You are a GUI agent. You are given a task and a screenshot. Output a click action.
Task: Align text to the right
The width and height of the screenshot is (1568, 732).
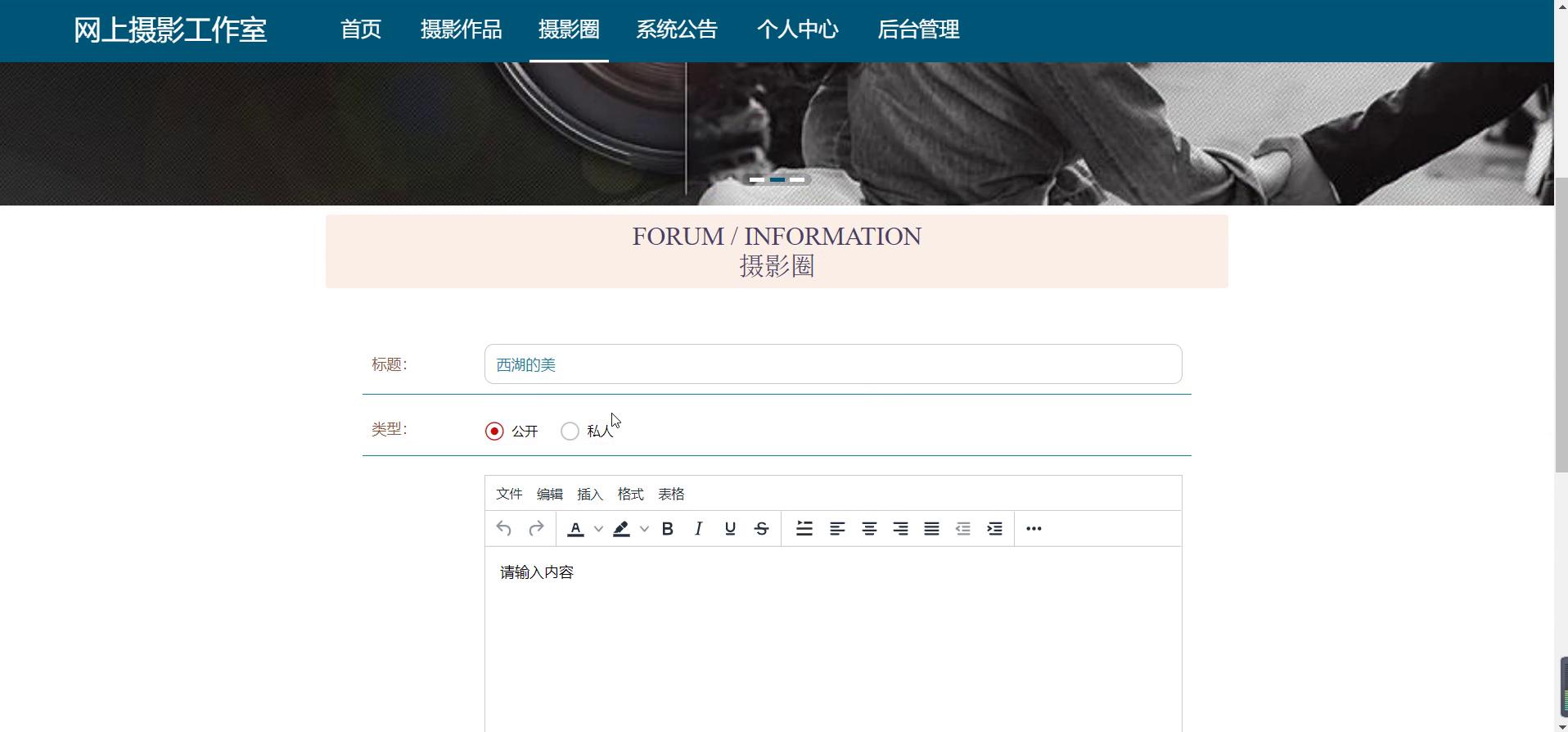(x=900, y=529)
